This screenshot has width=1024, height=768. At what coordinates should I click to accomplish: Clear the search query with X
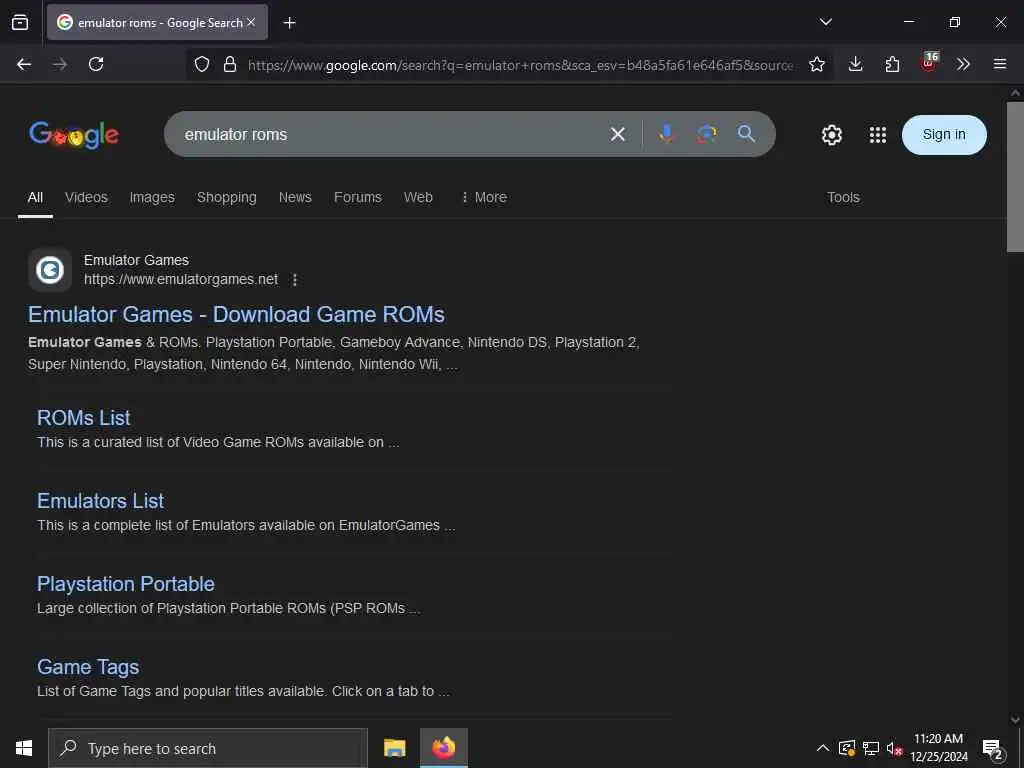click(617, 134)
